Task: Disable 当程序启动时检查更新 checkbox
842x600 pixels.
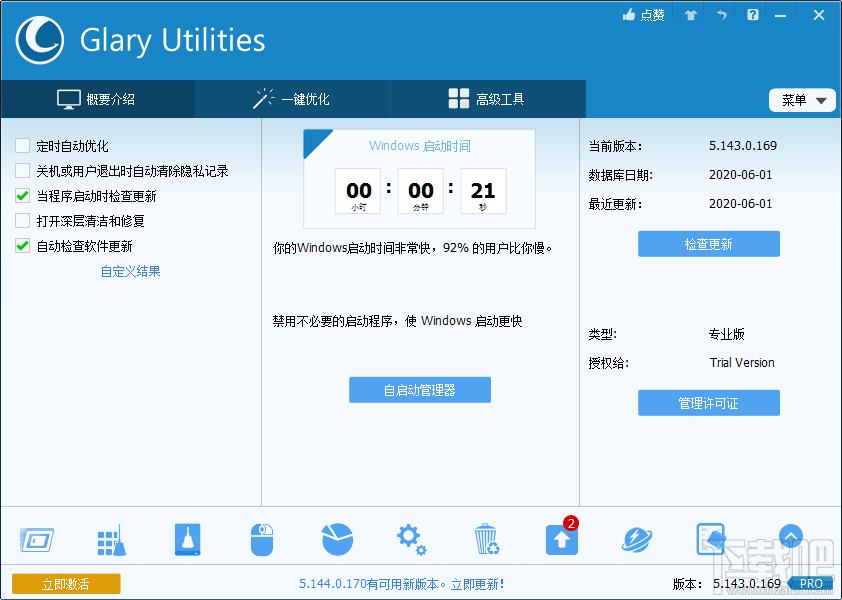Action: tap(22, 195)
